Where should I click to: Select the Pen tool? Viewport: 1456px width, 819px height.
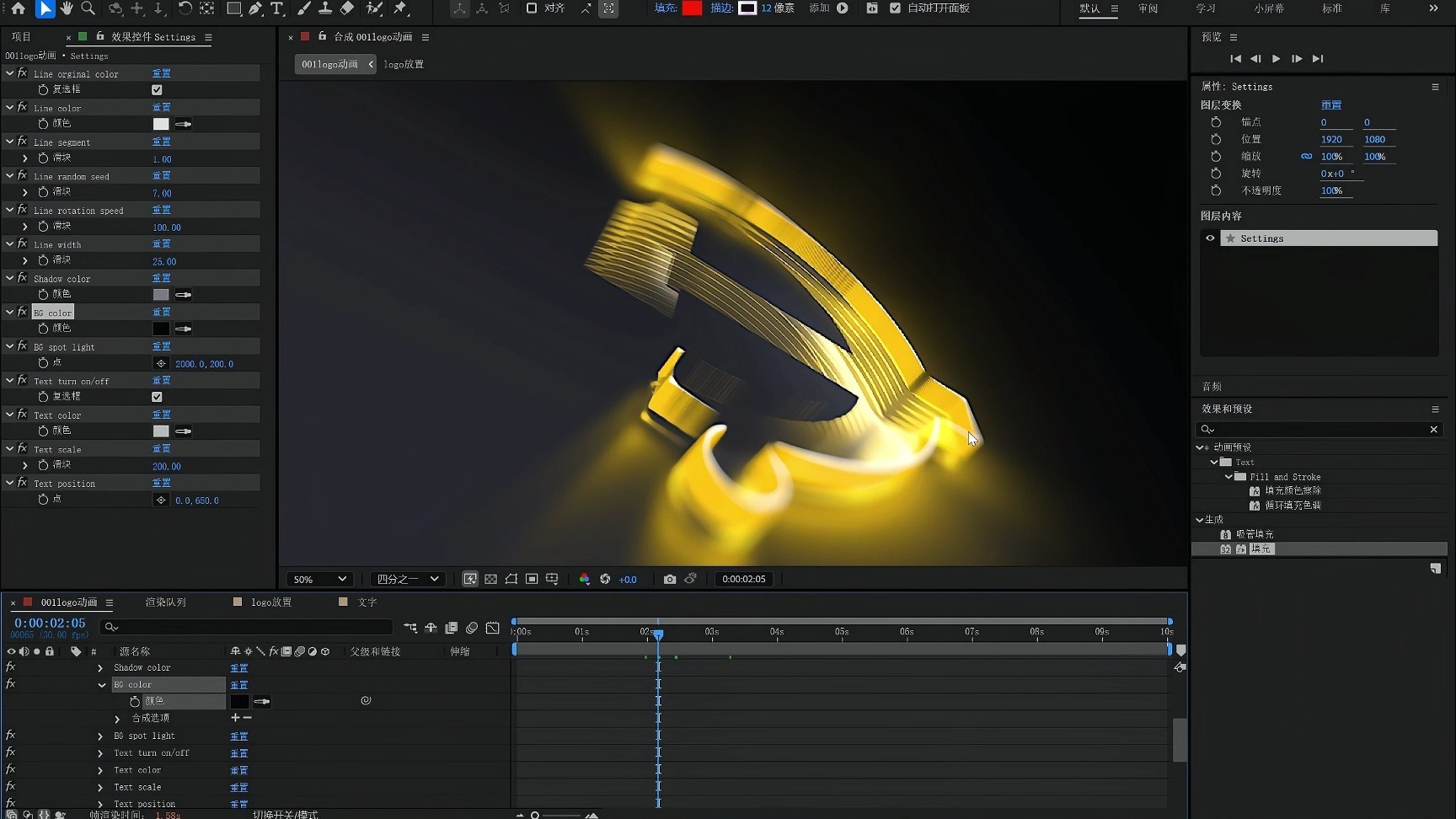[x=255, y=8]
